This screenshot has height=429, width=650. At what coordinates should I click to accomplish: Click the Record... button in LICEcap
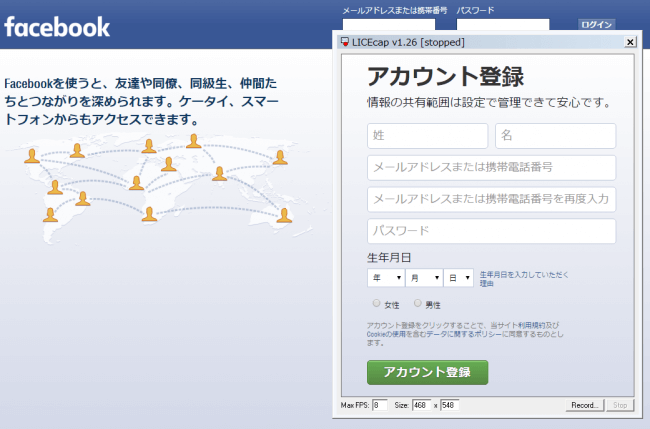pyautogui.click(x=585, y=405)
